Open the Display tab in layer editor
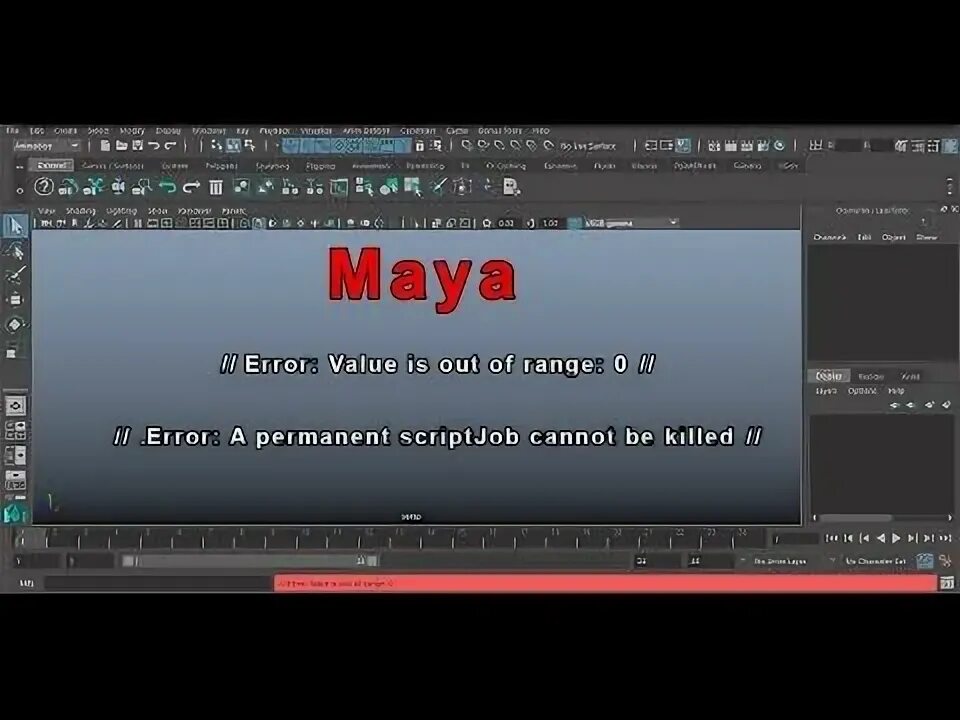 pos(828,376)
